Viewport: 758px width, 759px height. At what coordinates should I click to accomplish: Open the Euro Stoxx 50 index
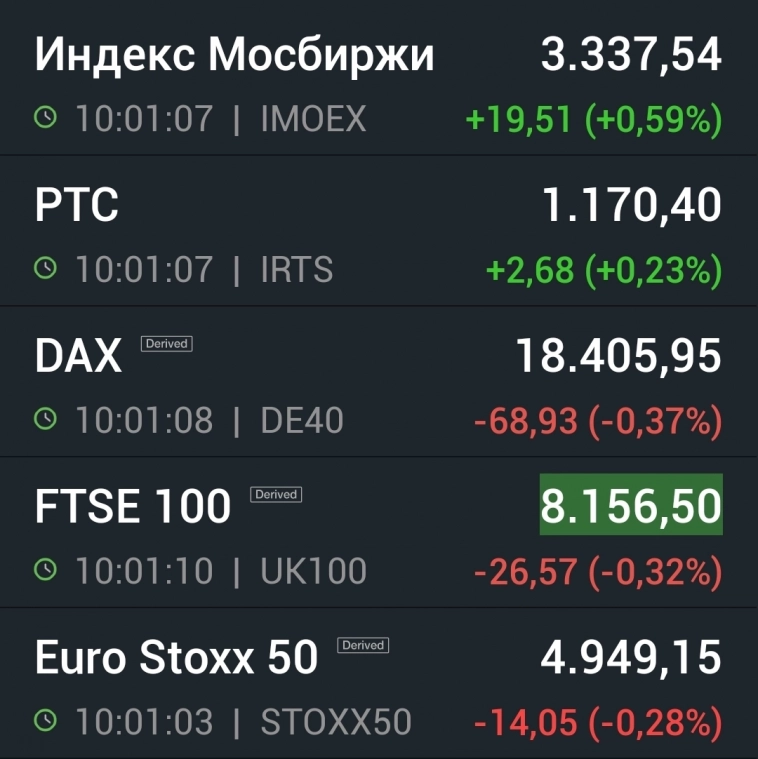click(176, 658)
